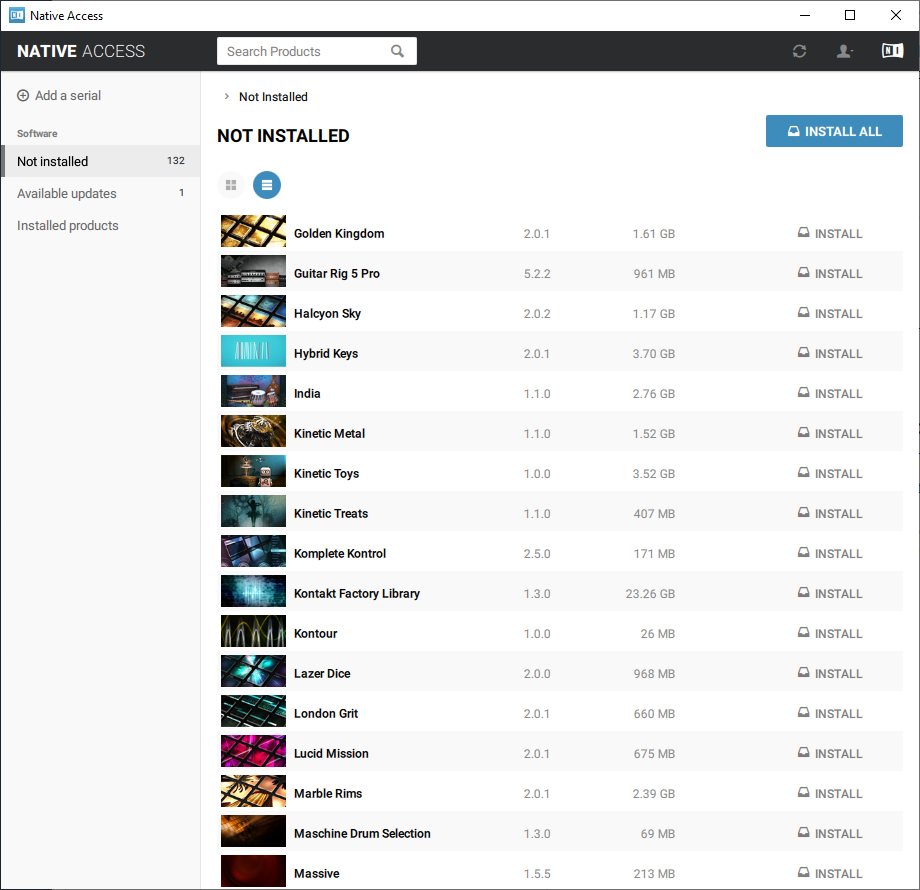Viewport: 920px width, 890px height.
Task: Switch to grid view
Action: (231, 185)
